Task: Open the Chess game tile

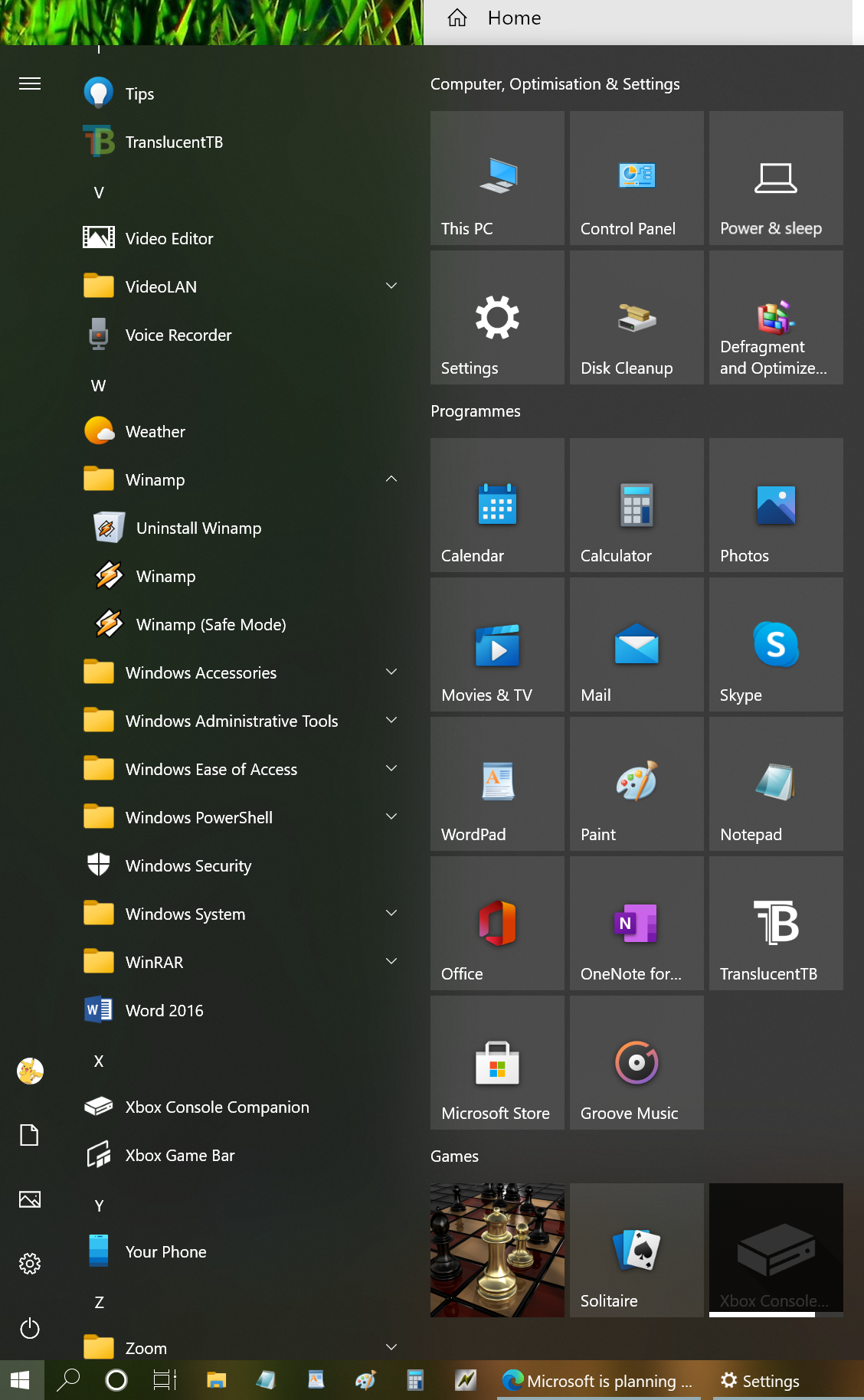Action: coord(497,1250)
